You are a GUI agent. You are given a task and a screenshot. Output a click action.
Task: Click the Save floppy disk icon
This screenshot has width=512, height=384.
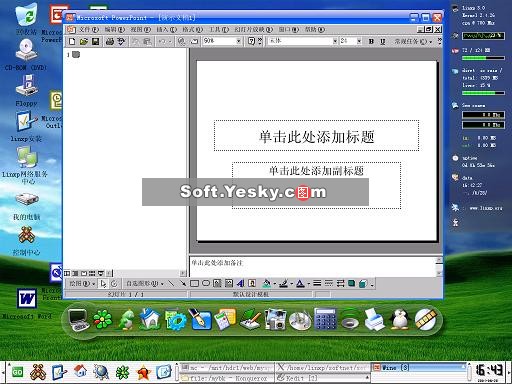[x=95, y=41]
